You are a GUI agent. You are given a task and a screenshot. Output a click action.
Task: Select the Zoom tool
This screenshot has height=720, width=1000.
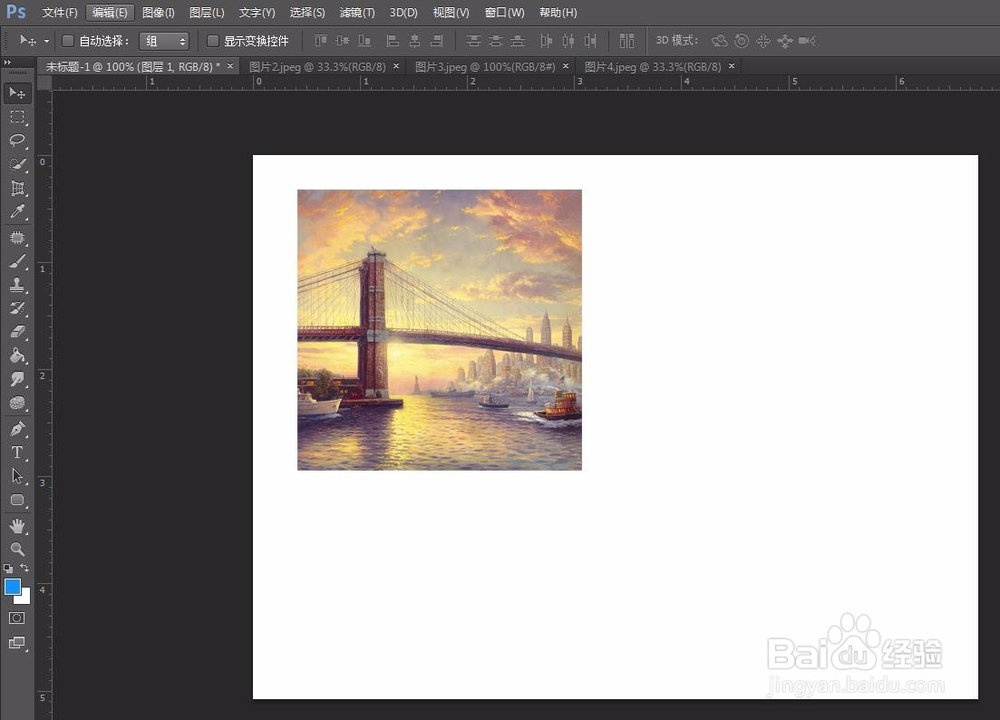pyautogui.click(x=17, y=548)
